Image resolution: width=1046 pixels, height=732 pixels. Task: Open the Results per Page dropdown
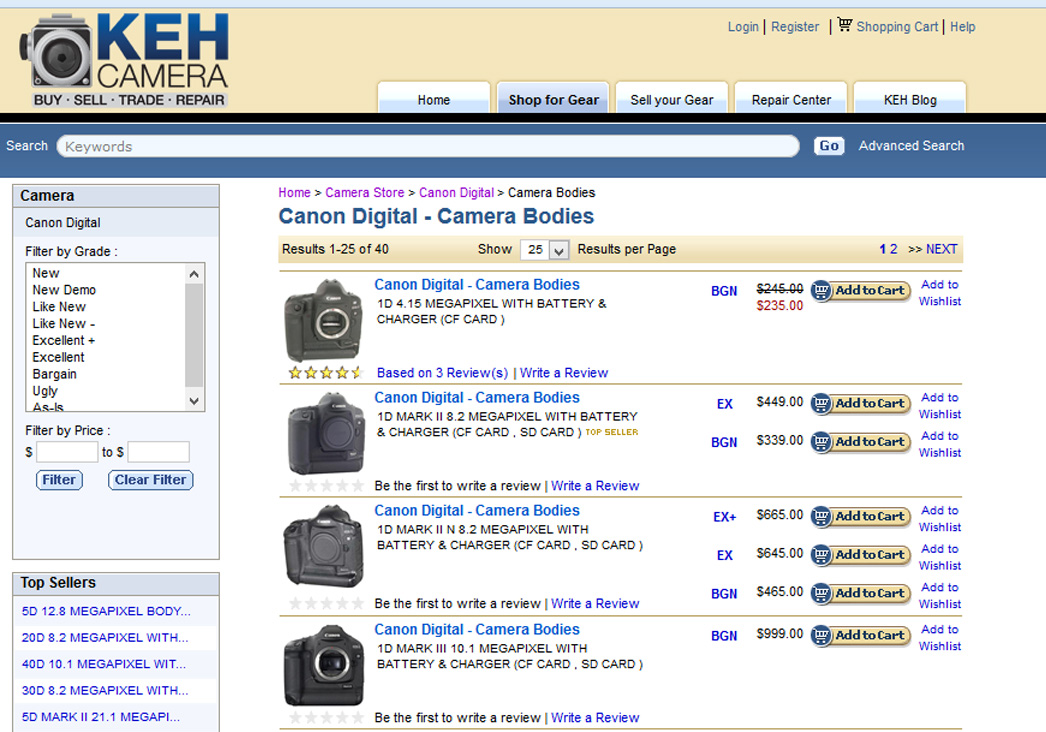[x=547, y=250]
